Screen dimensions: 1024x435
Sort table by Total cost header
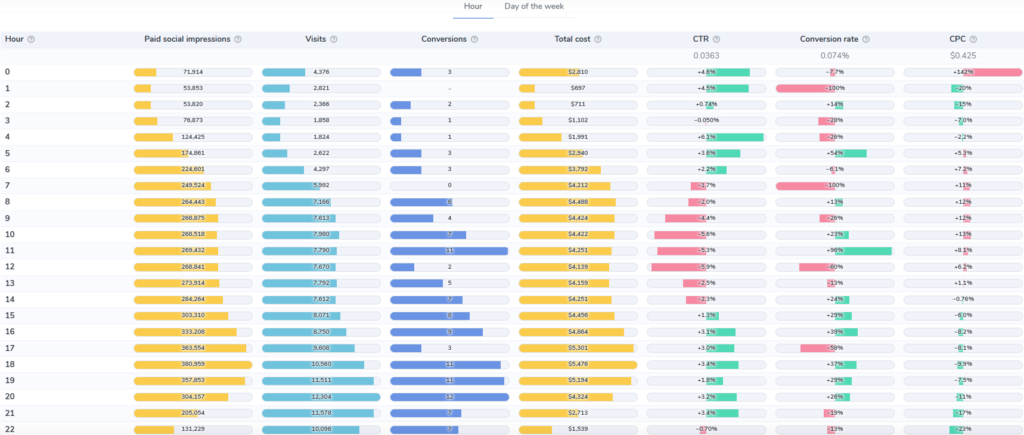571,40
